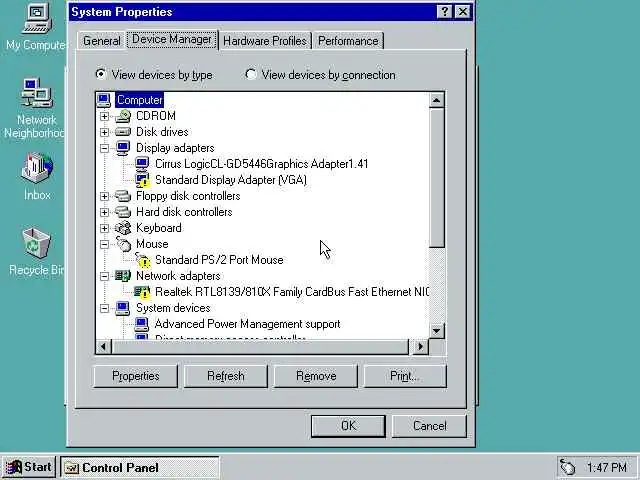Expand the Keyboard tree node
Viewport: 640px width, 480px height.
(x=104, y=228)
